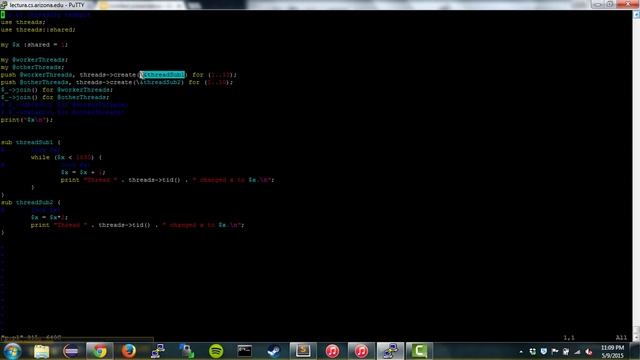Open the file transfer taskbar icon beside PuTTY

[187, 351]
